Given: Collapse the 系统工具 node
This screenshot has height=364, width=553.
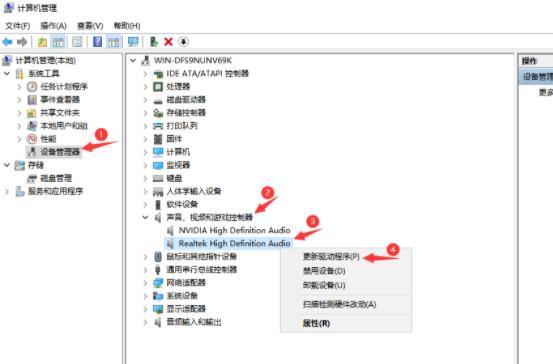Looking at the screenshot, I should pyautogui.click(x=7, y=73).
